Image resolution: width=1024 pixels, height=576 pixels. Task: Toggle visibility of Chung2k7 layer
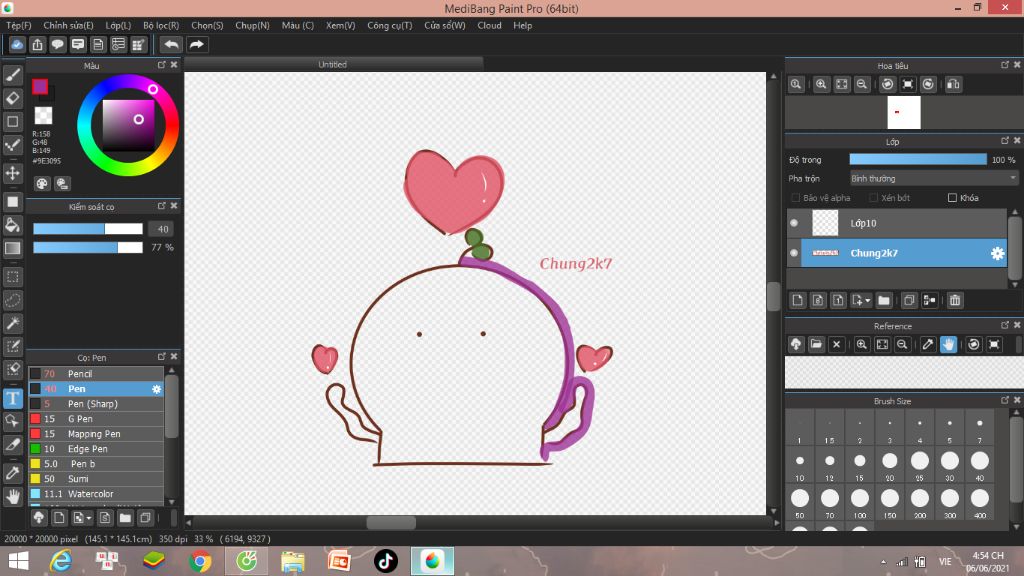[x=794, y=253]
